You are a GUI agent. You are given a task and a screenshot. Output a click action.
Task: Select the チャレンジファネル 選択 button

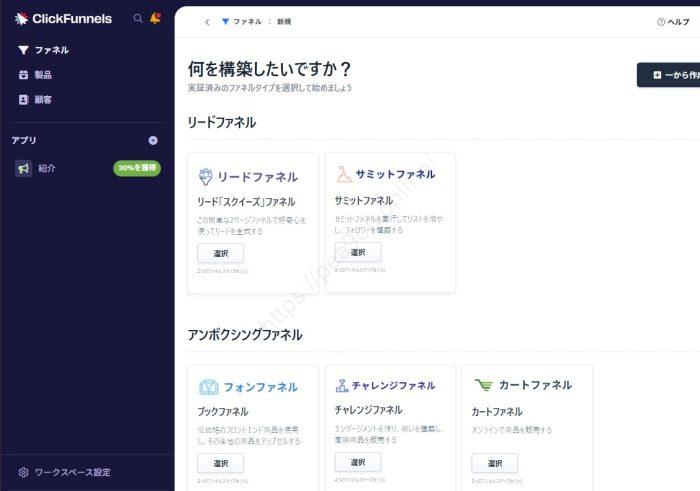358,462
